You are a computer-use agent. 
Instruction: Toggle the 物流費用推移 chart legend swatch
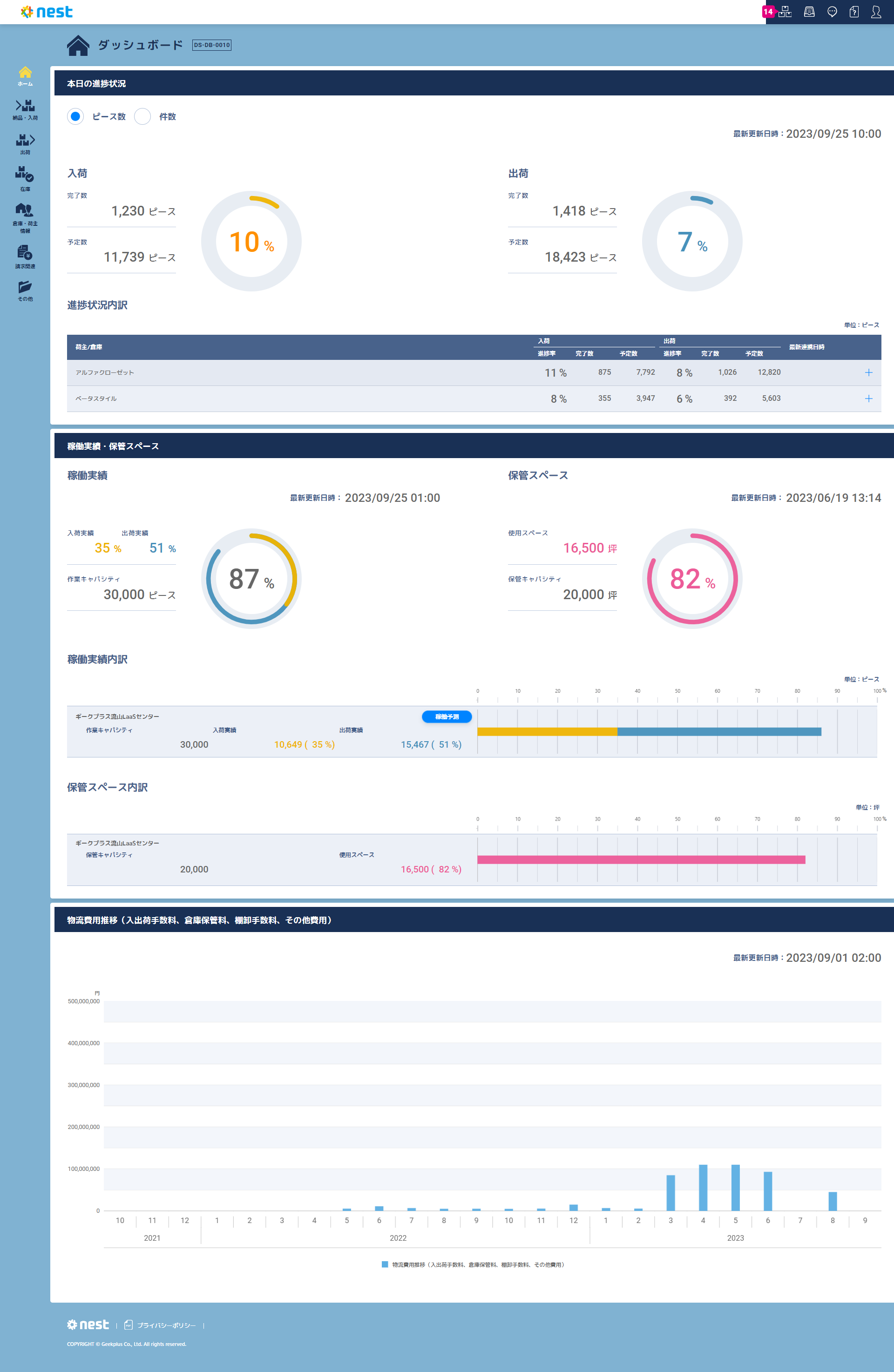[385, 1264]
